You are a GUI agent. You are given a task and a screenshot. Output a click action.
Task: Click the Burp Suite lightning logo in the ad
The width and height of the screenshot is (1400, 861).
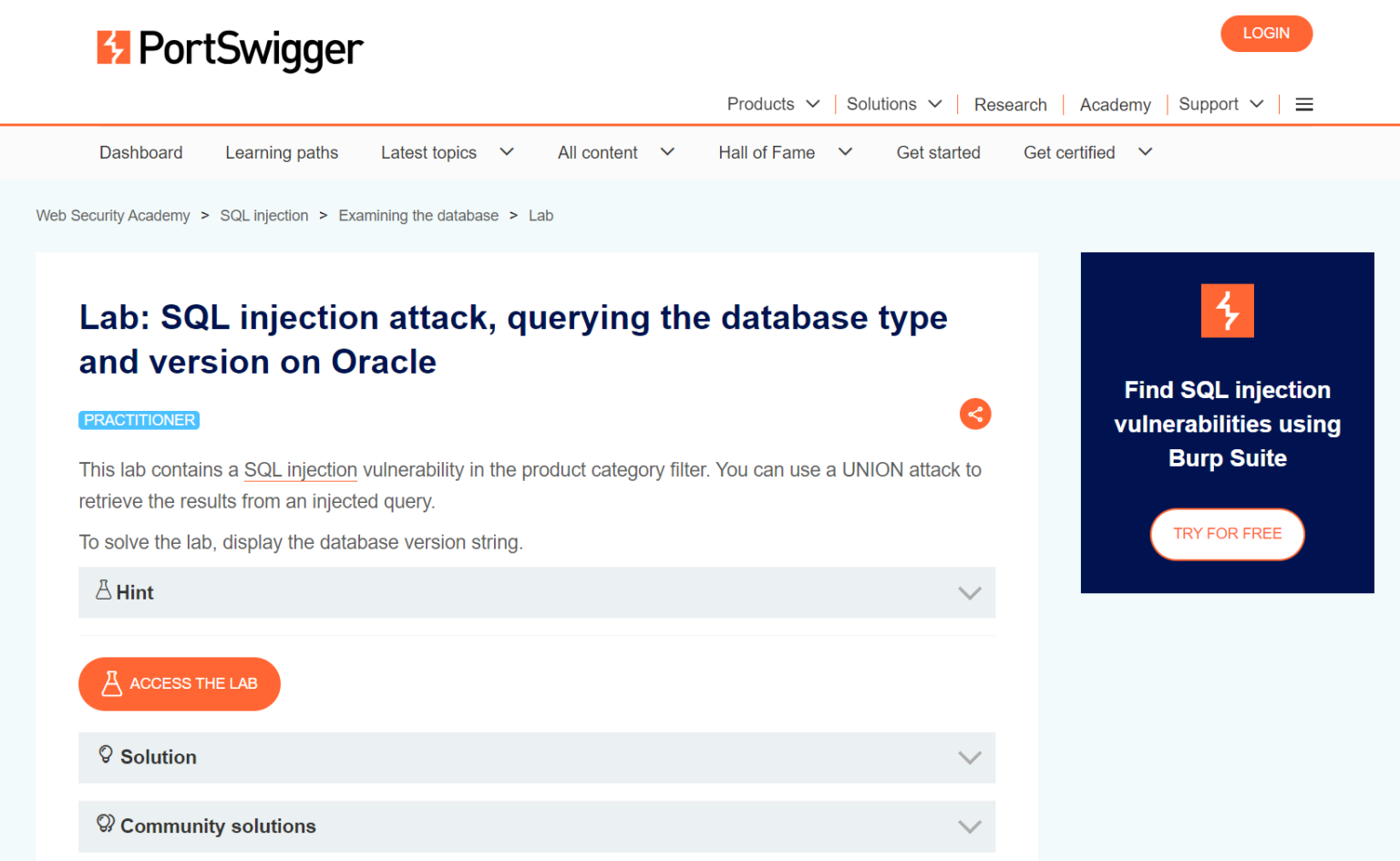click(1227, 311)
